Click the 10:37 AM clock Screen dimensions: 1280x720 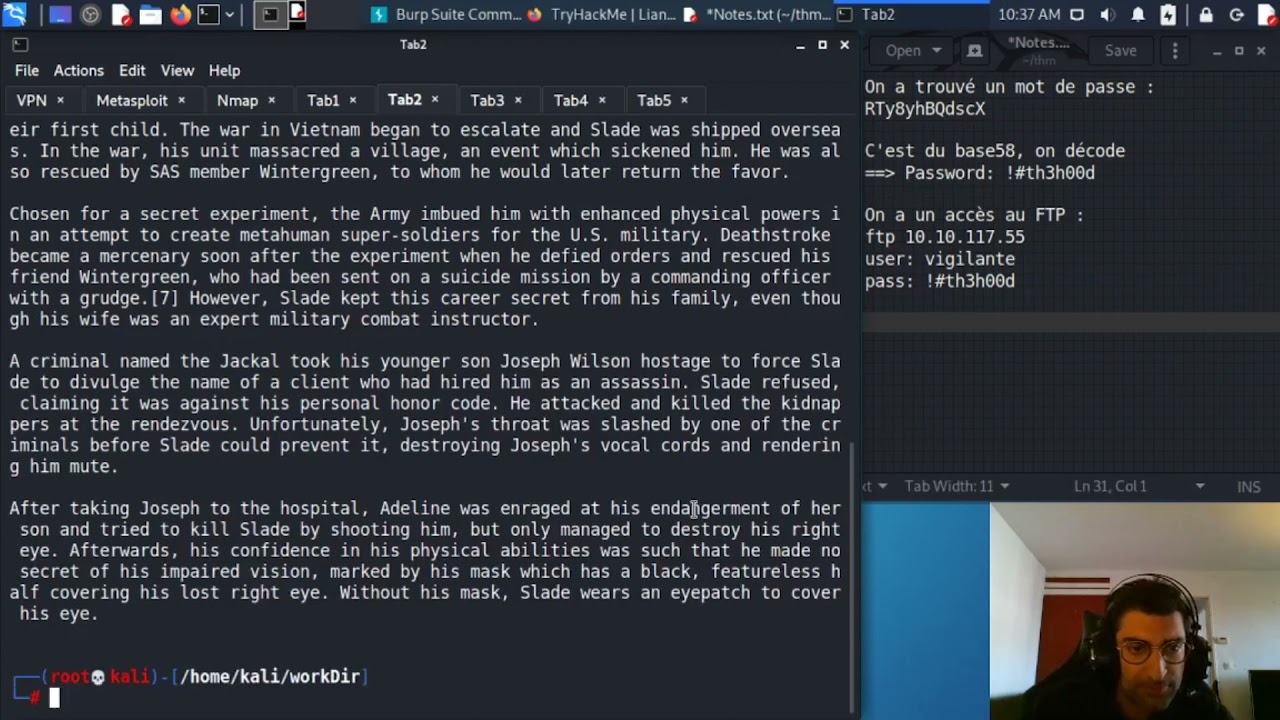click(x=1029, y=15)
